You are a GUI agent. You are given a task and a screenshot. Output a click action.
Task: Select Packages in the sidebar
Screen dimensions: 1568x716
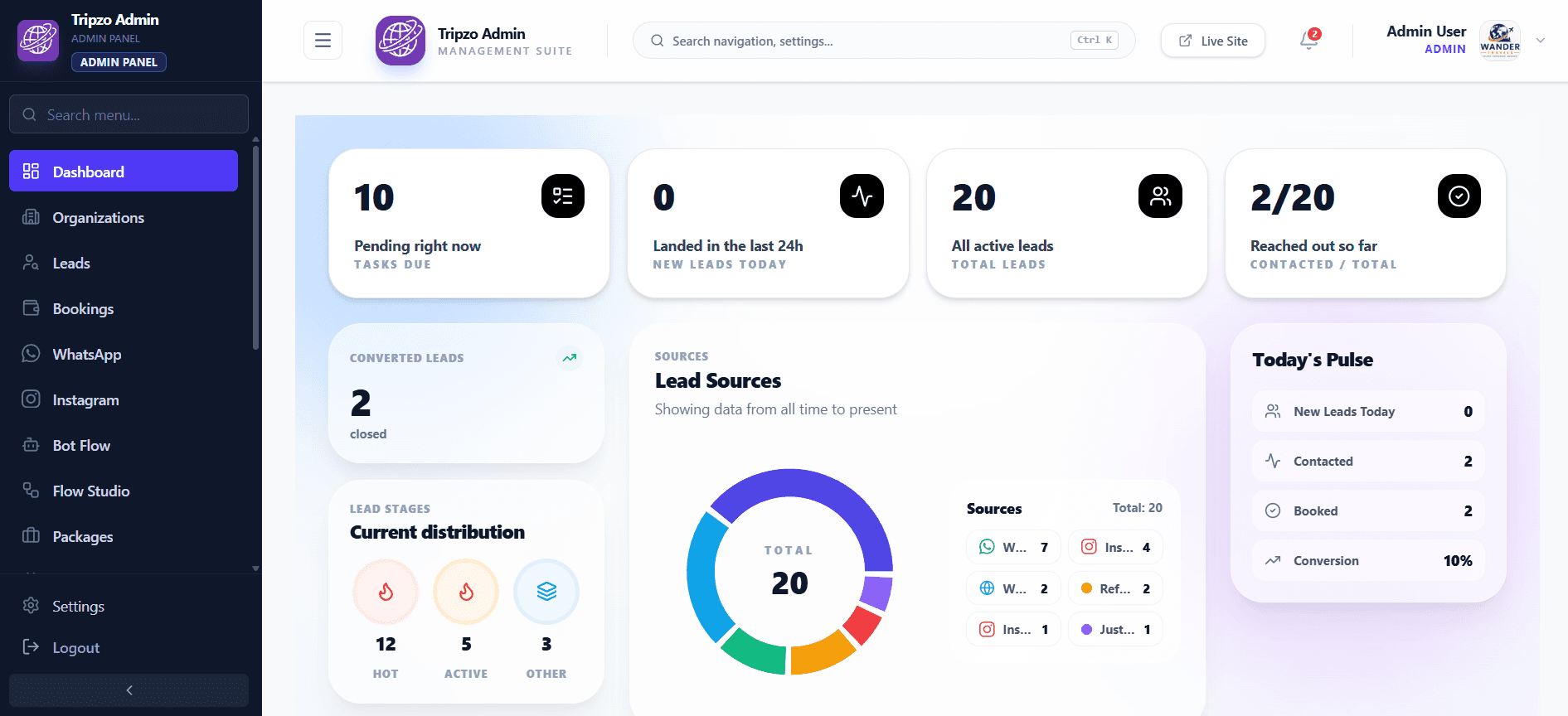[124, 536]
